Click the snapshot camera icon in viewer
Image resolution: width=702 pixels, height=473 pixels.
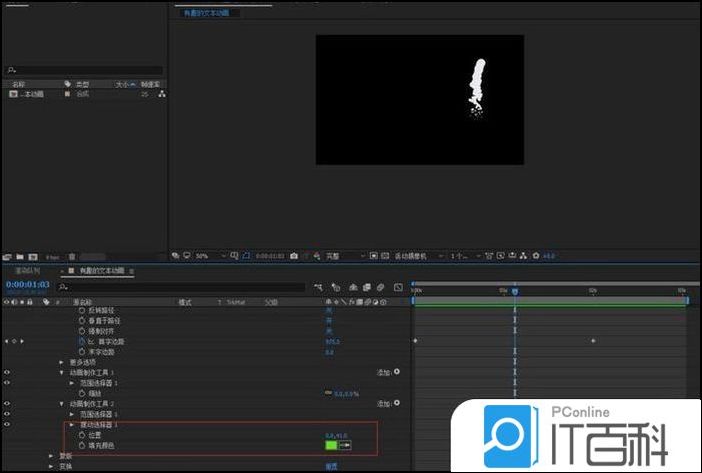(293, 256)
